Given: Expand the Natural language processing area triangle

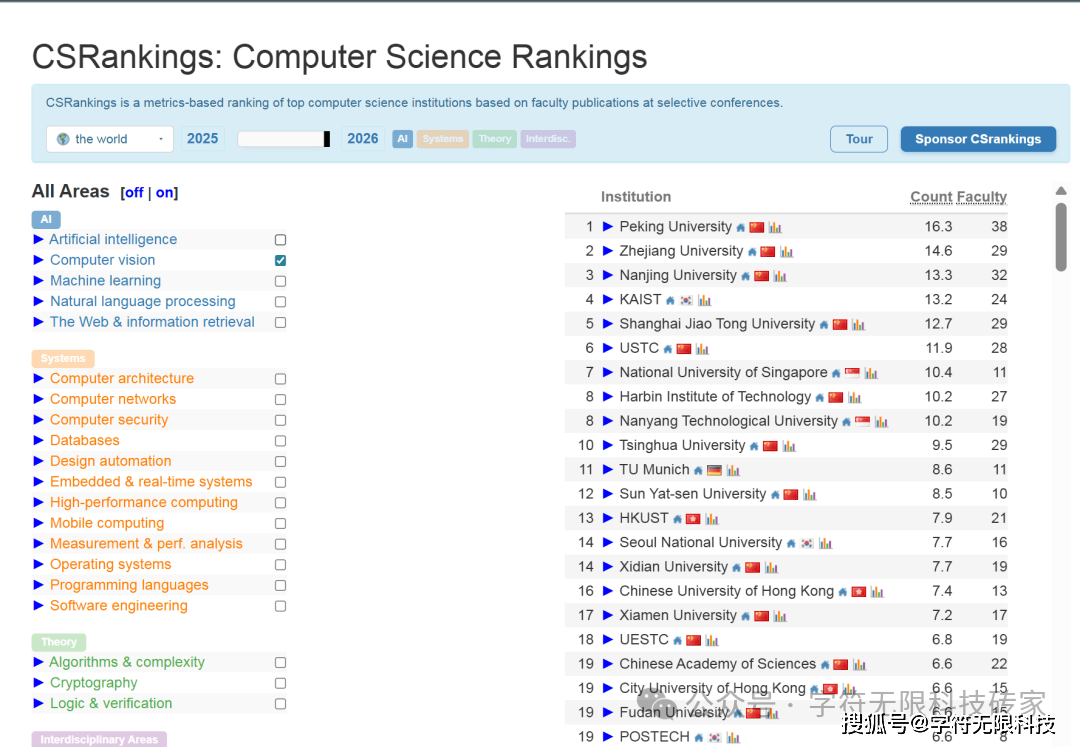Looking at the screenshot, I should pos(39,301).
